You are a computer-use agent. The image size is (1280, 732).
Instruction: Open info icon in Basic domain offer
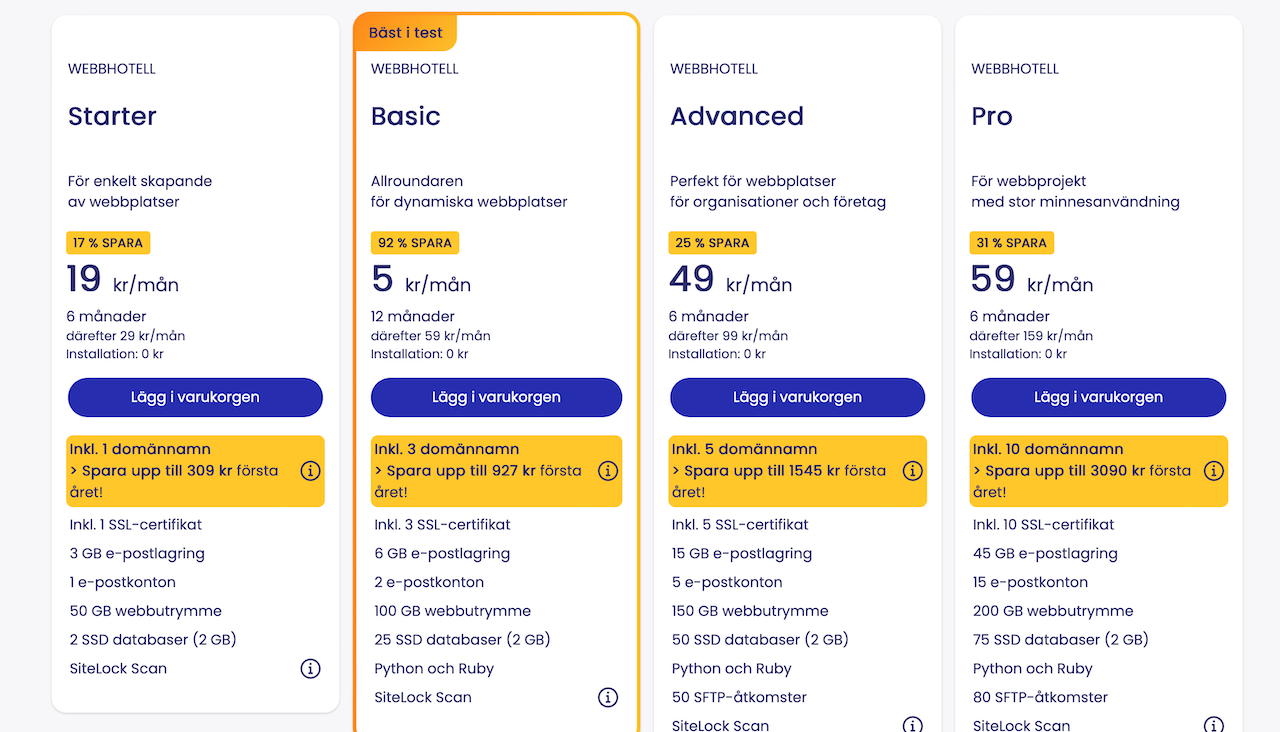tap(608, 470)
